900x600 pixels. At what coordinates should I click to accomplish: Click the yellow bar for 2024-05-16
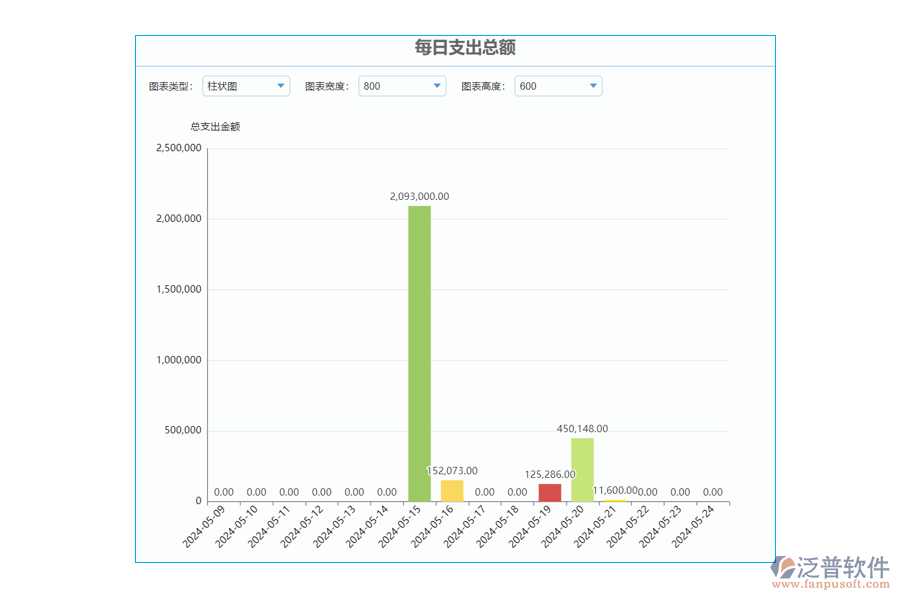(450, 490)
